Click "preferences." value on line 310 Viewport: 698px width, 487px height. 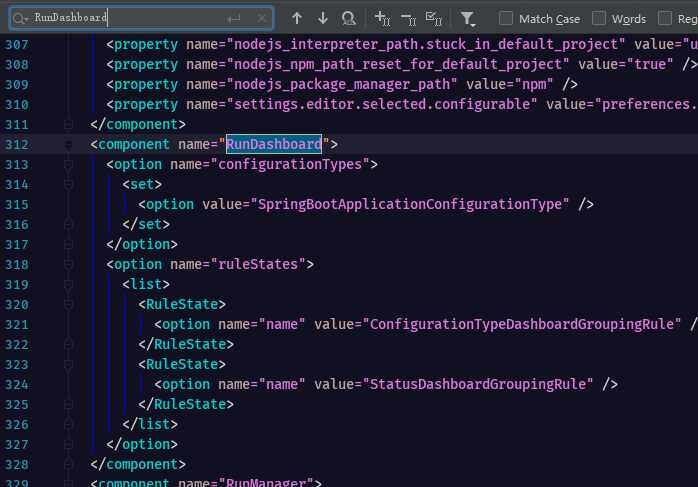coord(649,104)
